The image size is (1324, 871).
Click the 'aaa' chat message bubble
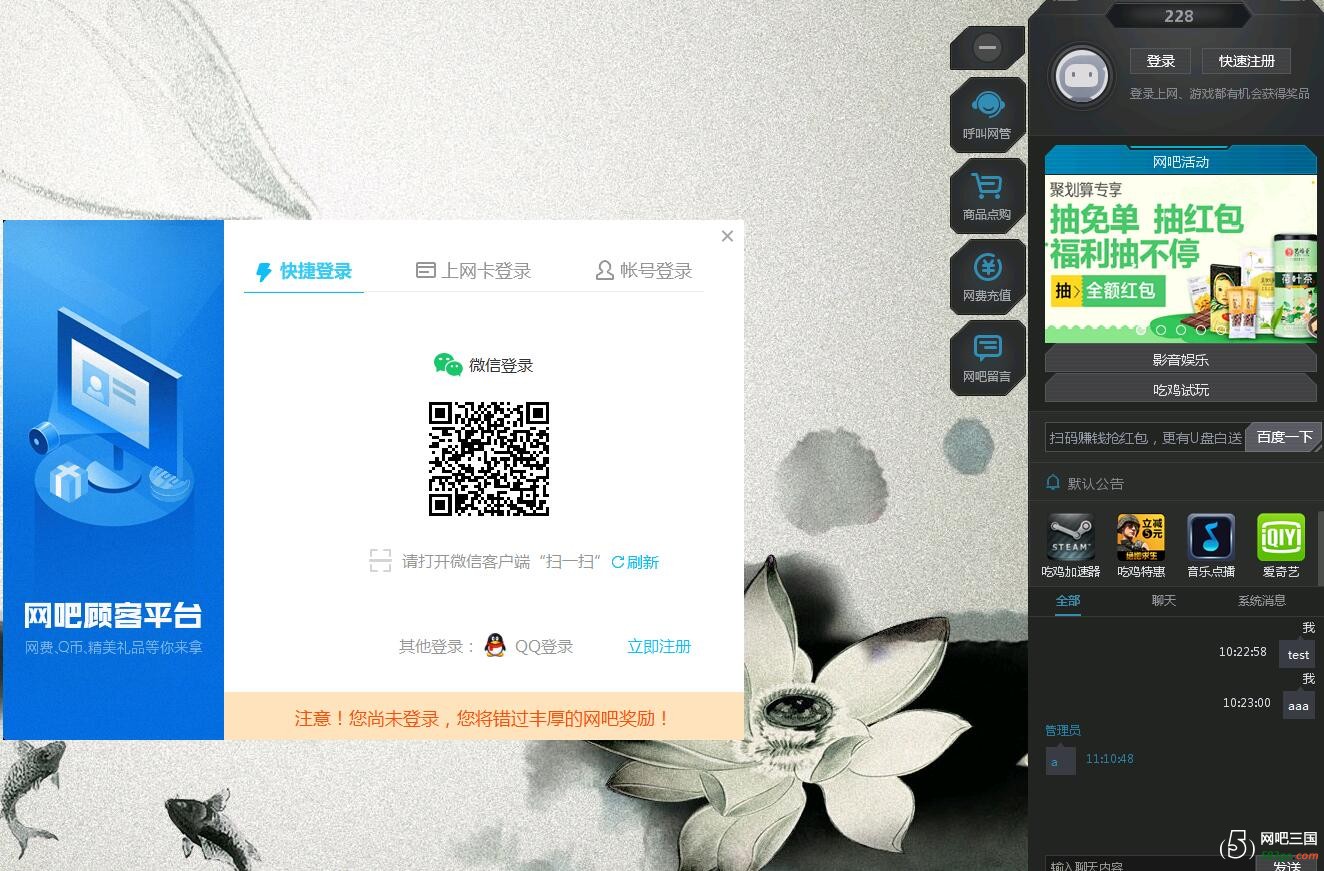pos(1298,705)
